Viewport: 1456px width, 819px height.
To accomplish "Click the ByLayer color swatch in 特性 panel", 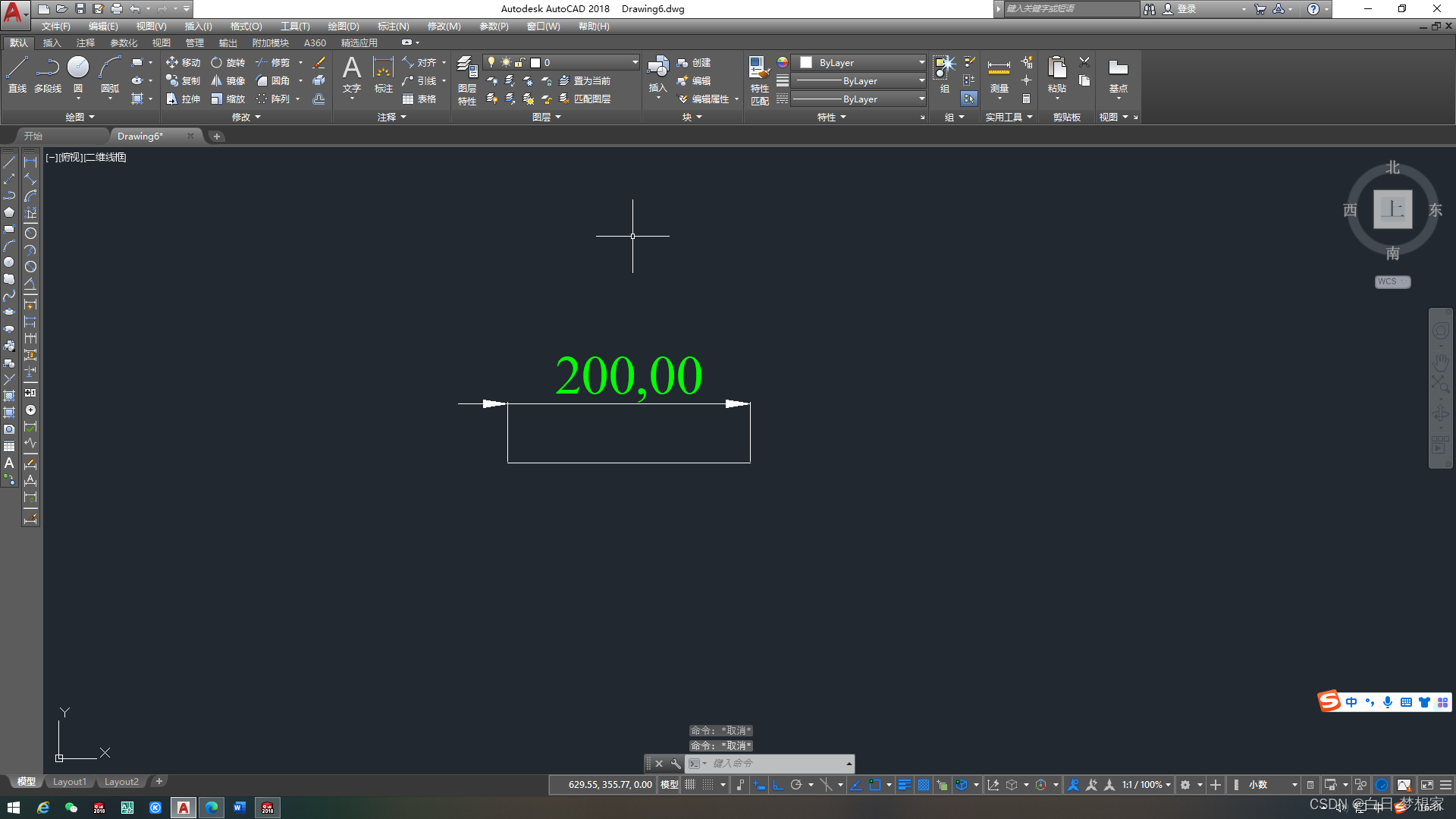I will 806,62.
